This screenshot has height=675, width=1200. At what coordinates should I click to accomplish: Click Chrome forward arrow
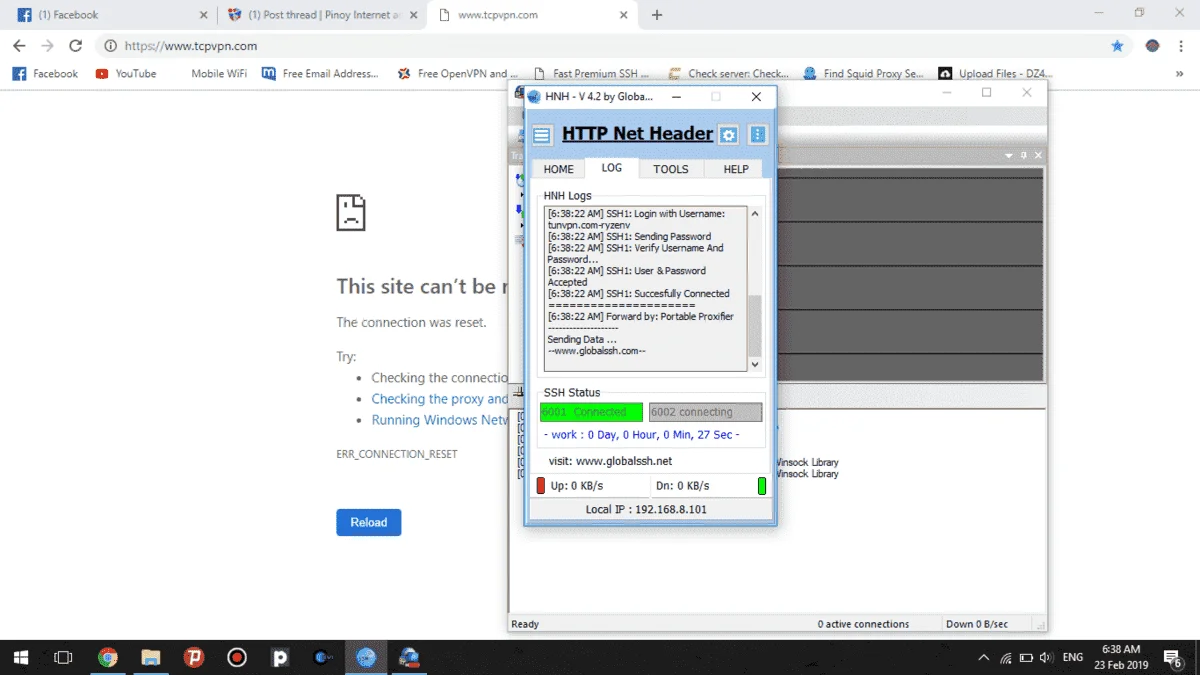[47, 45]
